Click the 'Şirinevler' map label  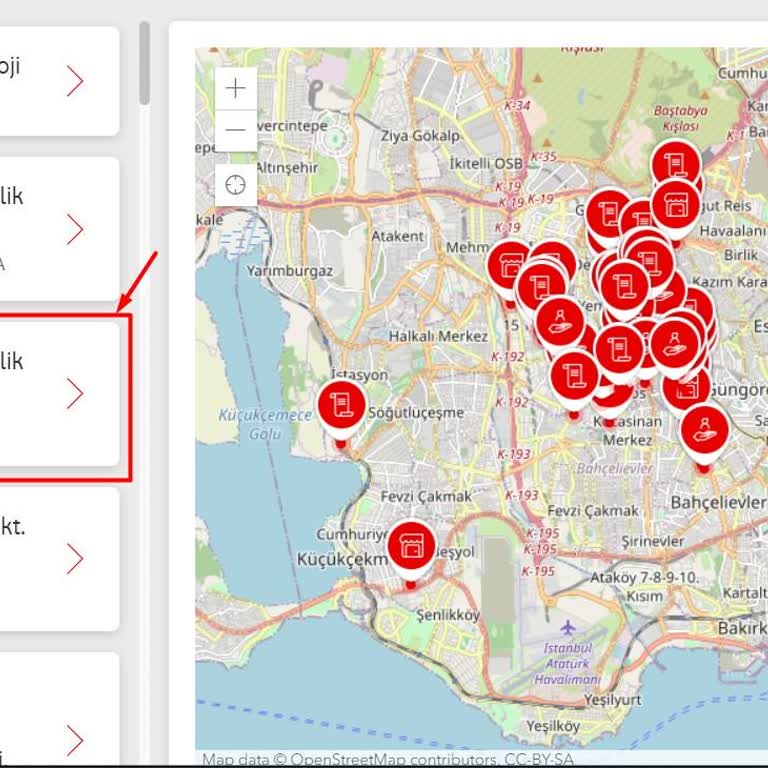click(653, 541)
